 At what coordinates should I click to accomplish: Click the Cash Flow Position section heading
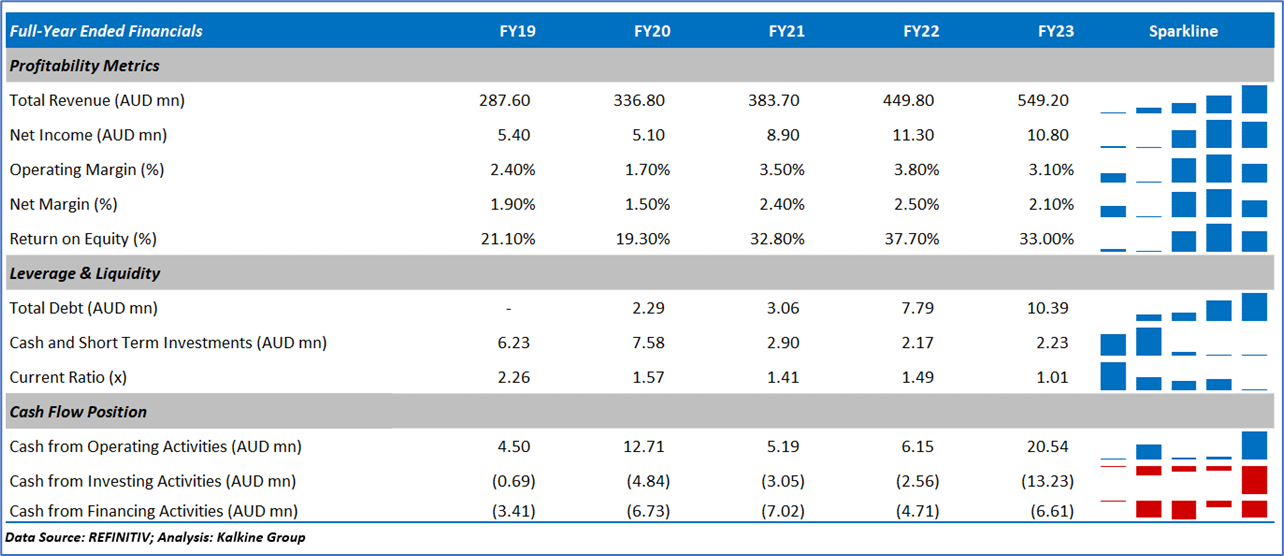tap(78, 412)
